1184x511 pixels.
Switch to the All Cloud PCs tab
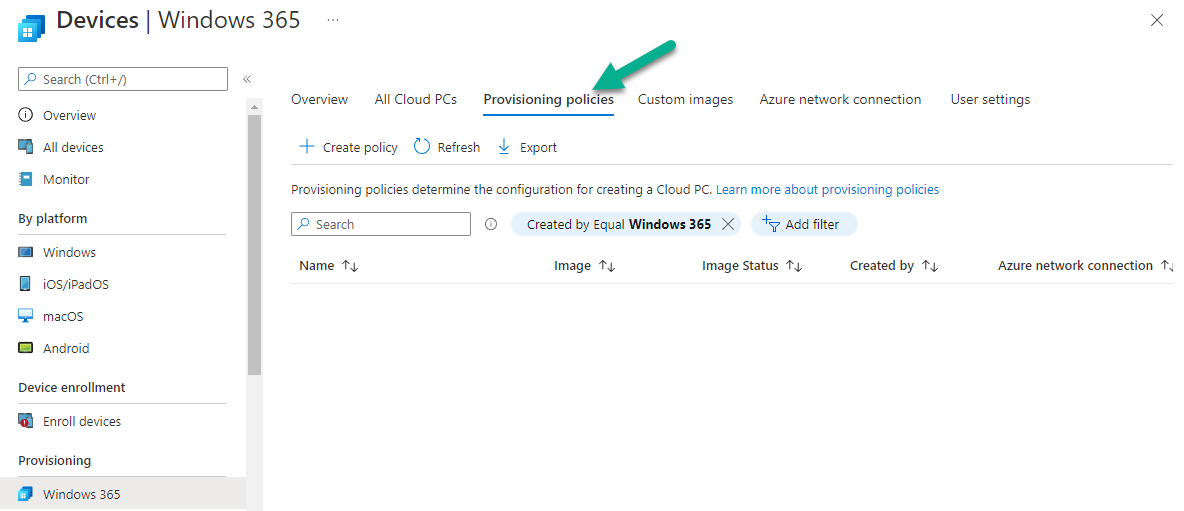coord(415,100)
